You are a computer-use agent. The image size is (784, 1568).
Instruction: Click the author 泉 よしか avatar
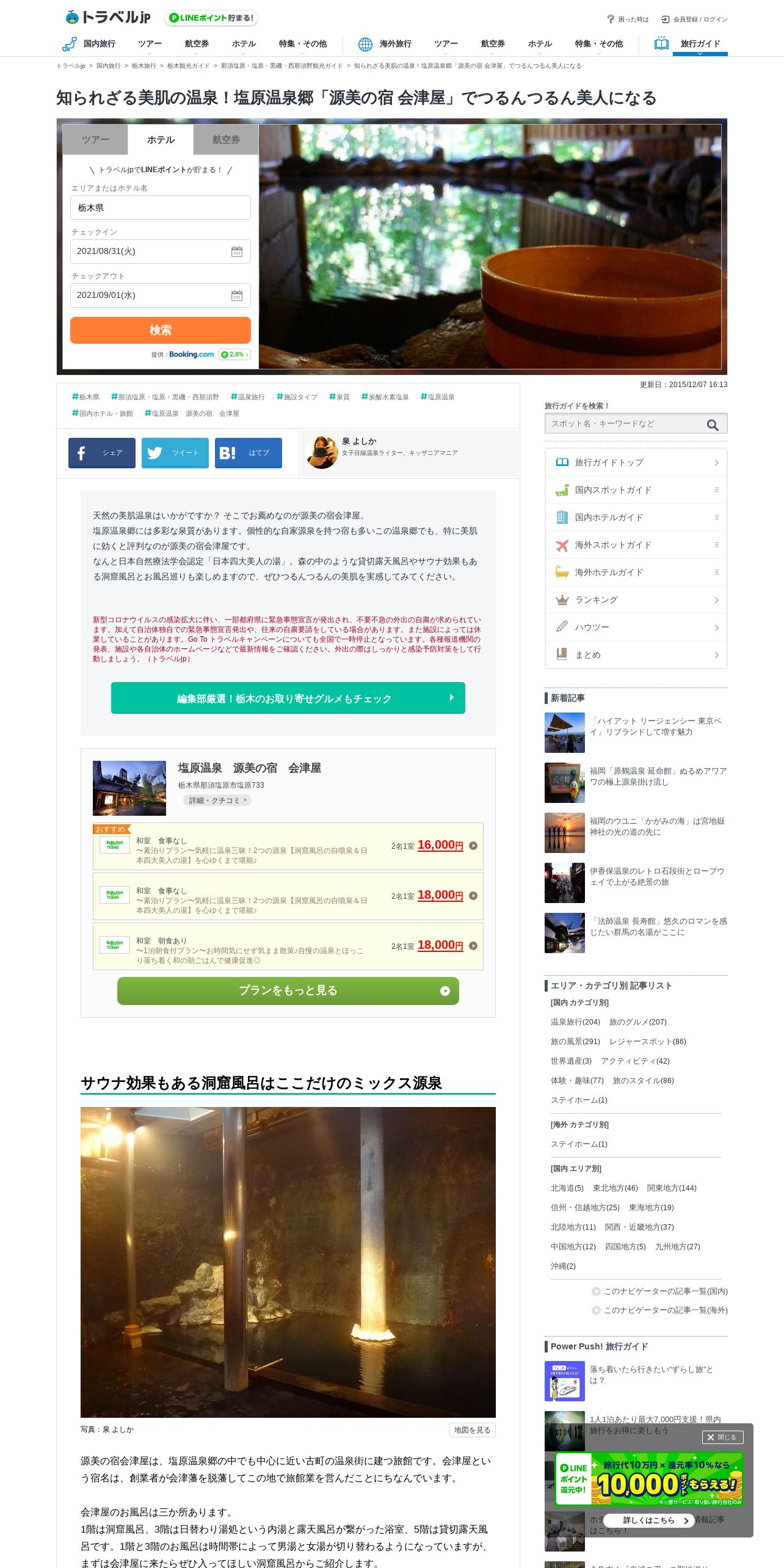pos(322,452)
